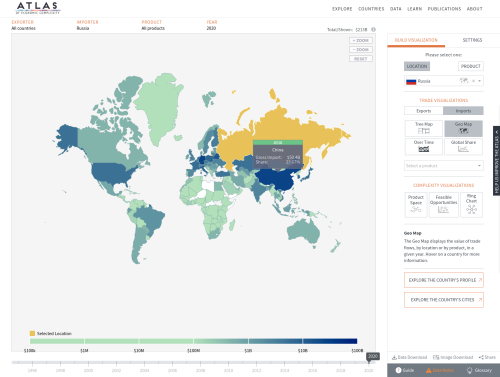Open the Data Notes warning
500x377 pixels.
440,370
